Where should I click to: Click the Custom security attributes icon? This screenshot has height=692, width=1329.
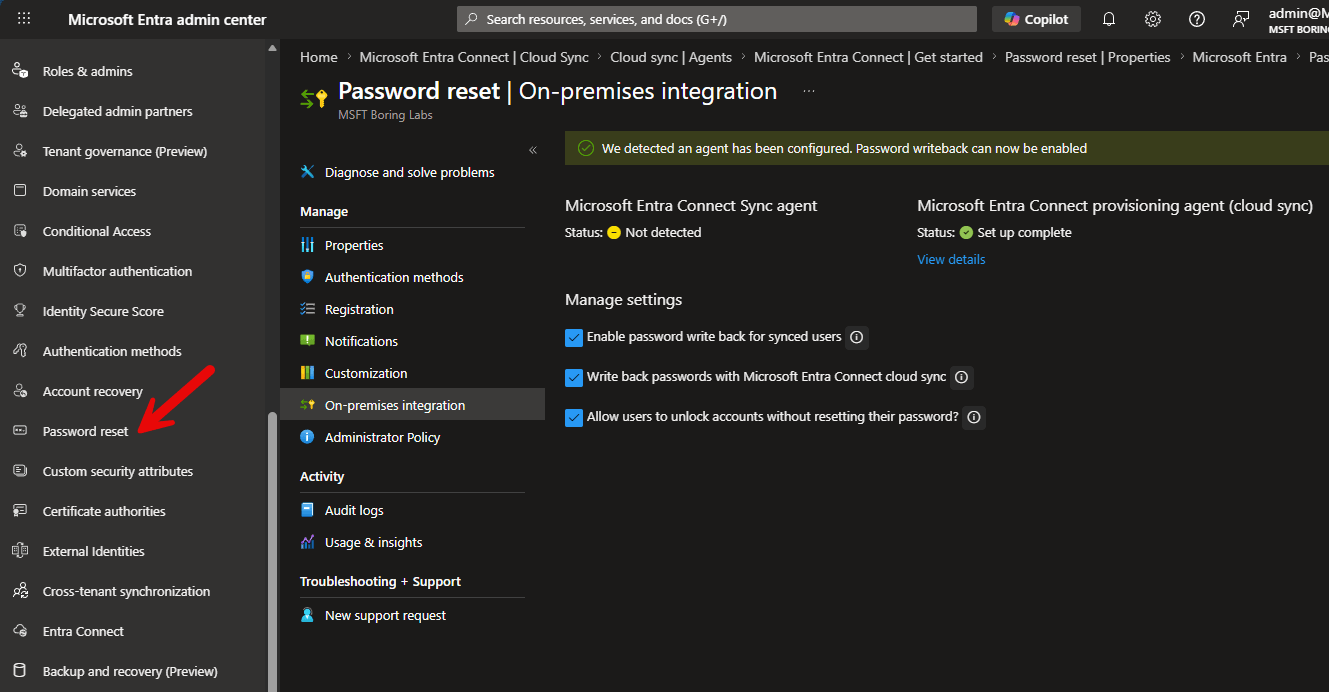coord(19,471)
